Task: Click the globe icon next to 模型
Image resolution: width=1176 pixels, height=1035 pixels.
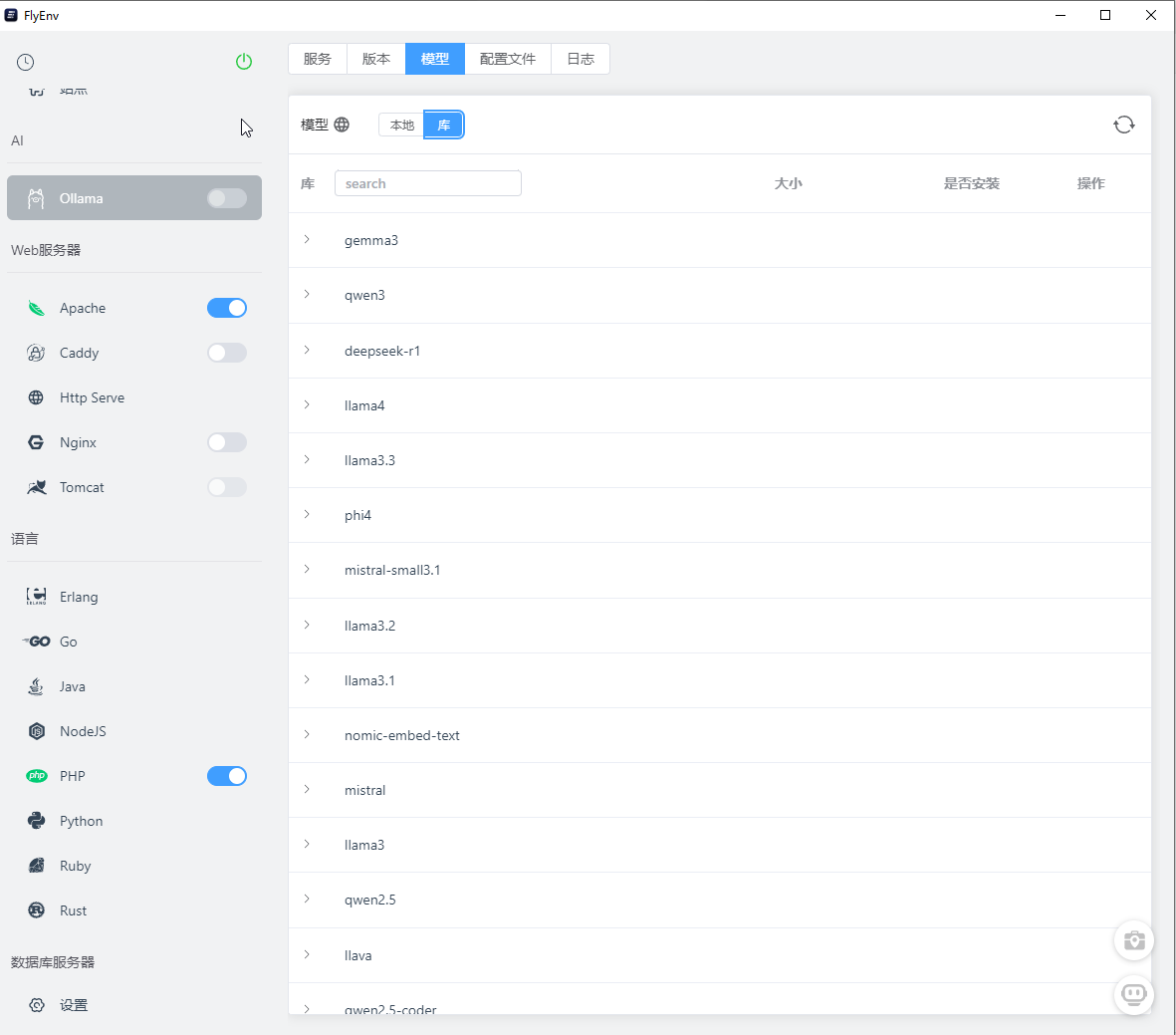Action: pos(342,125)
